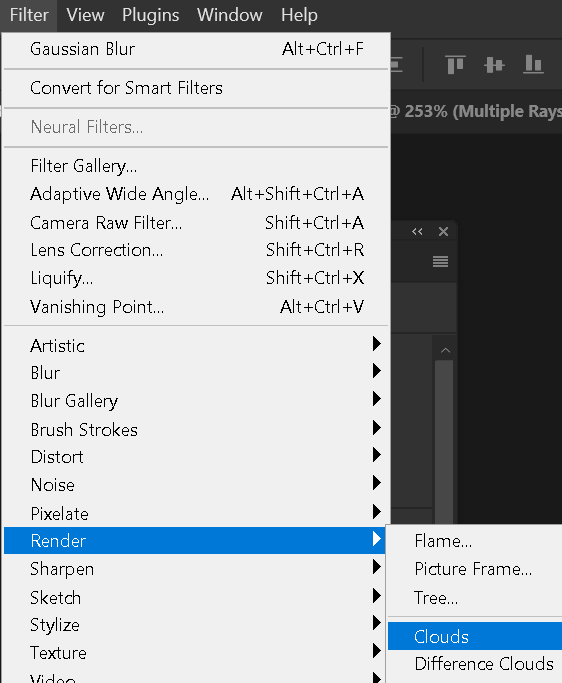Open the View menu
This screenshot has height=683, width=562.
click(85, 15)
